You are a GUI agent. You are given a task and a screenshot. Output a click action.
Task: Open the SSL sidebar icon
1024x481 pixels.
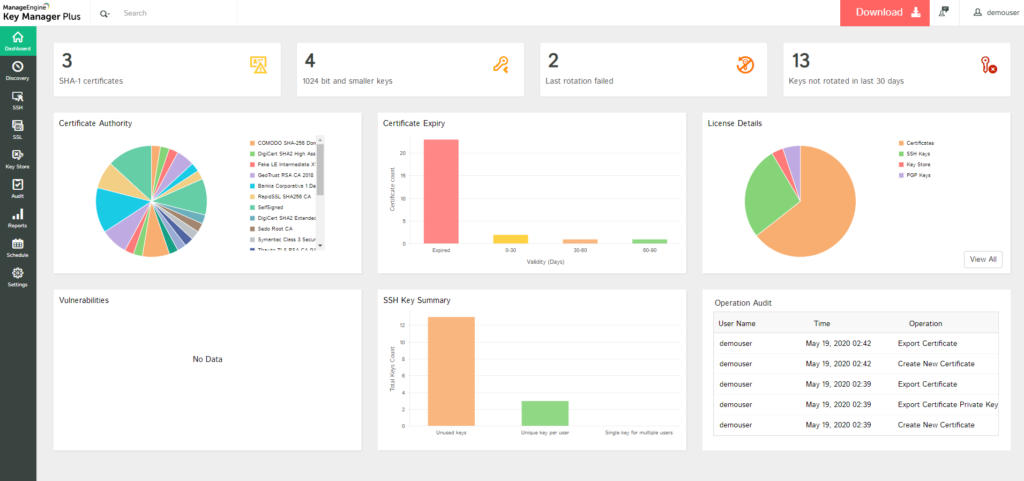pyautogui.click(x=17, y=128)
